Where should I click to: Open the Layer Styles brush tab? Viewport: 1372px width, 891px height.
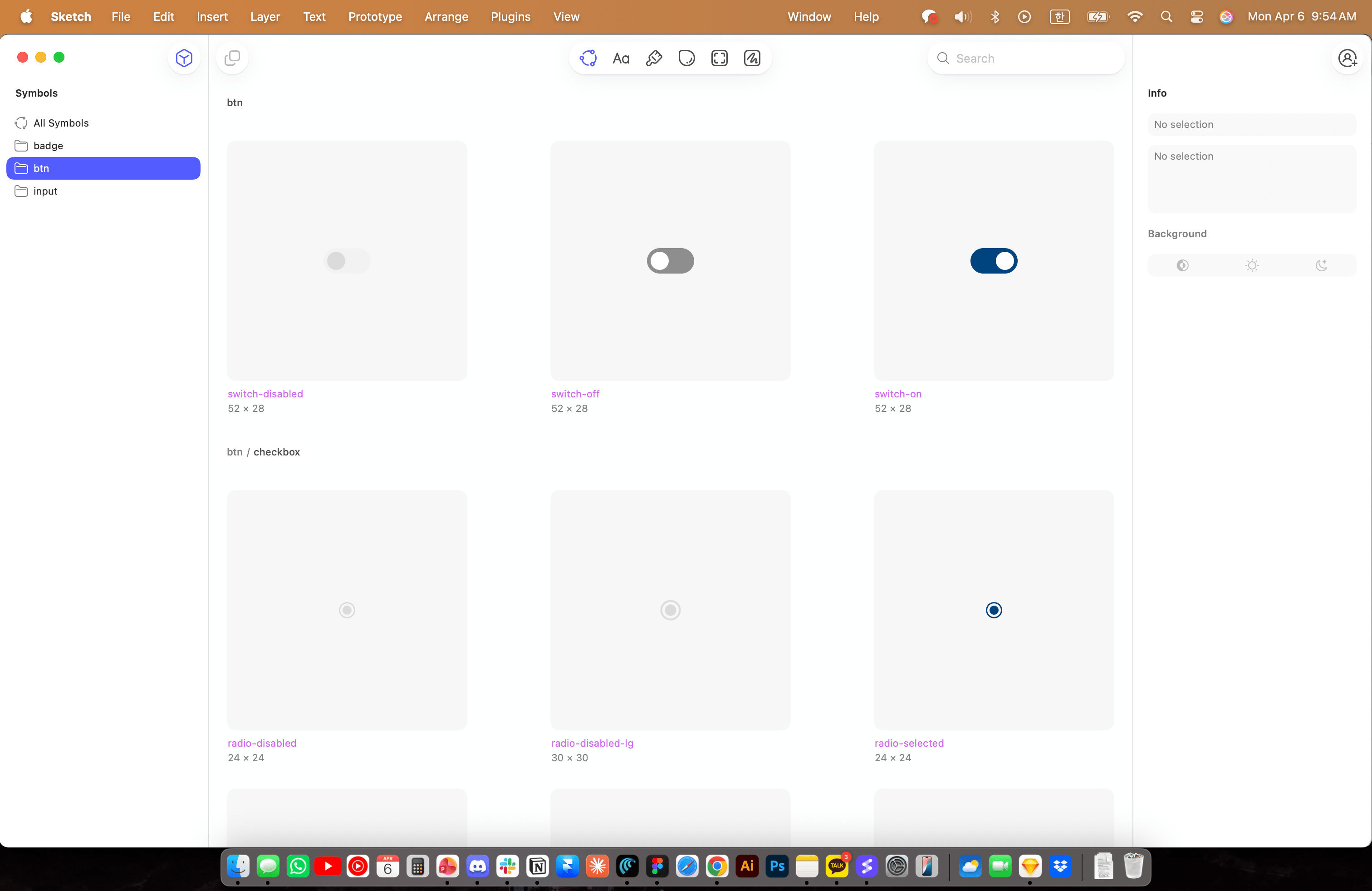pos(654,58)
